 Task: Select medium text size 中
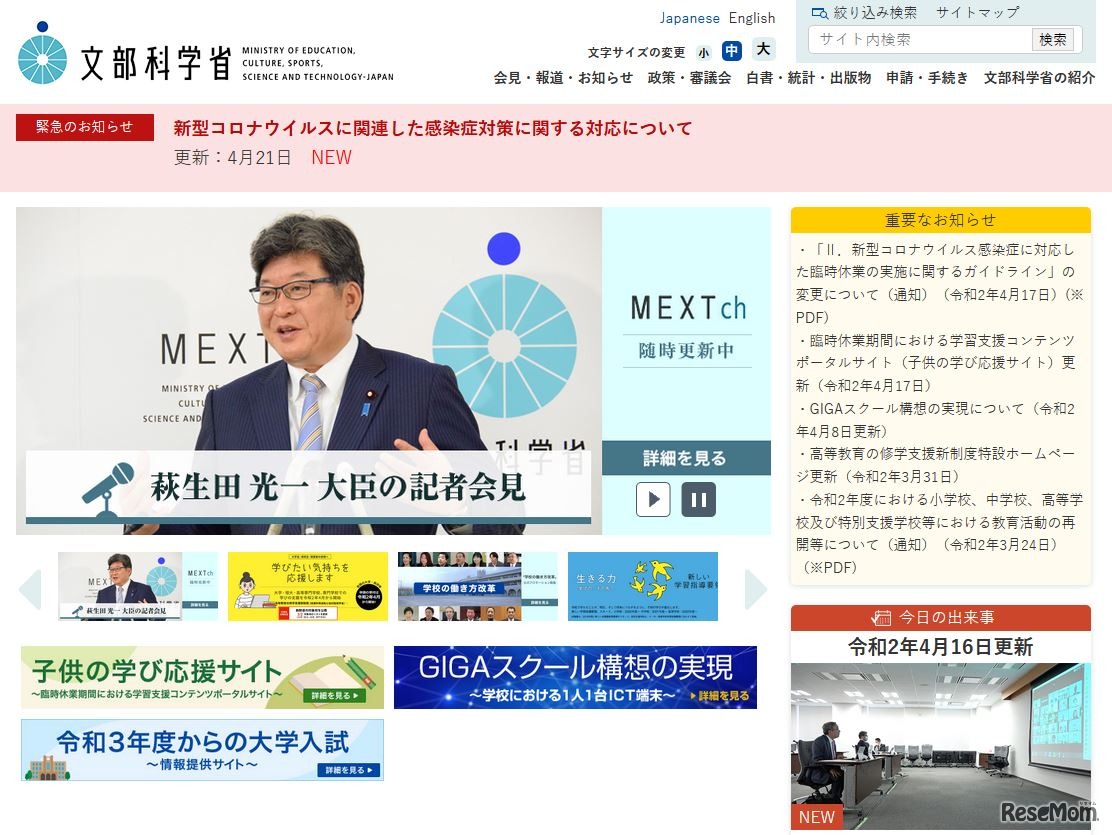click(x=734, y=50)
